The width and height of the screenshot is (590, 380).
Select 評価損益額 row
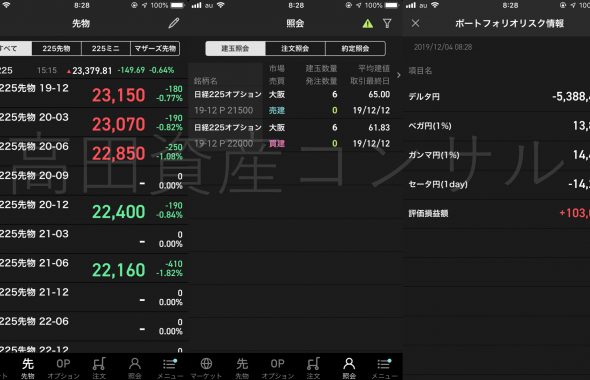click(x=497, y=214)
